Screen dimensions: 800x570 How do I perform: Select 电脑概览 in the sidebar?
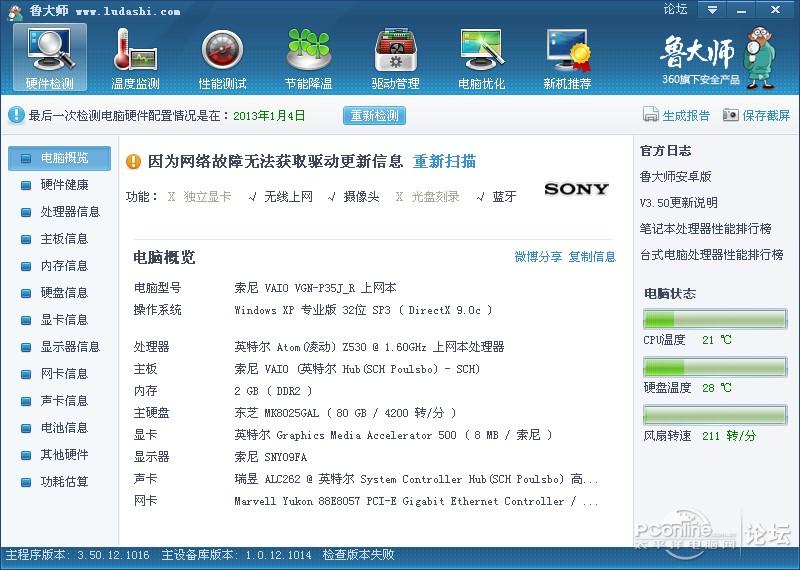pos(60,158)
